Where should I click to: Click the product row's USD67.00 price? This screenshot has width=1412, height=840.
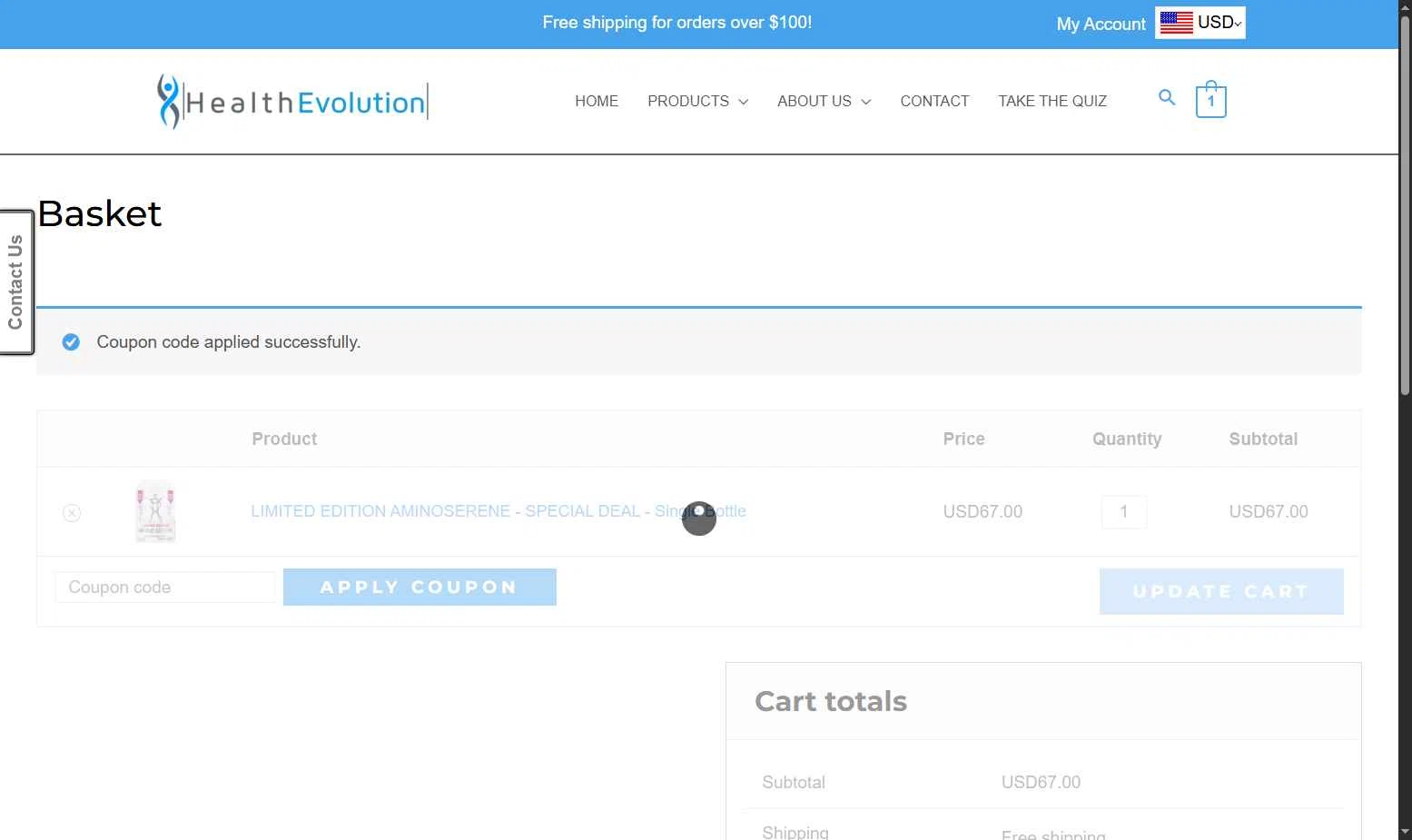(982, 511)
